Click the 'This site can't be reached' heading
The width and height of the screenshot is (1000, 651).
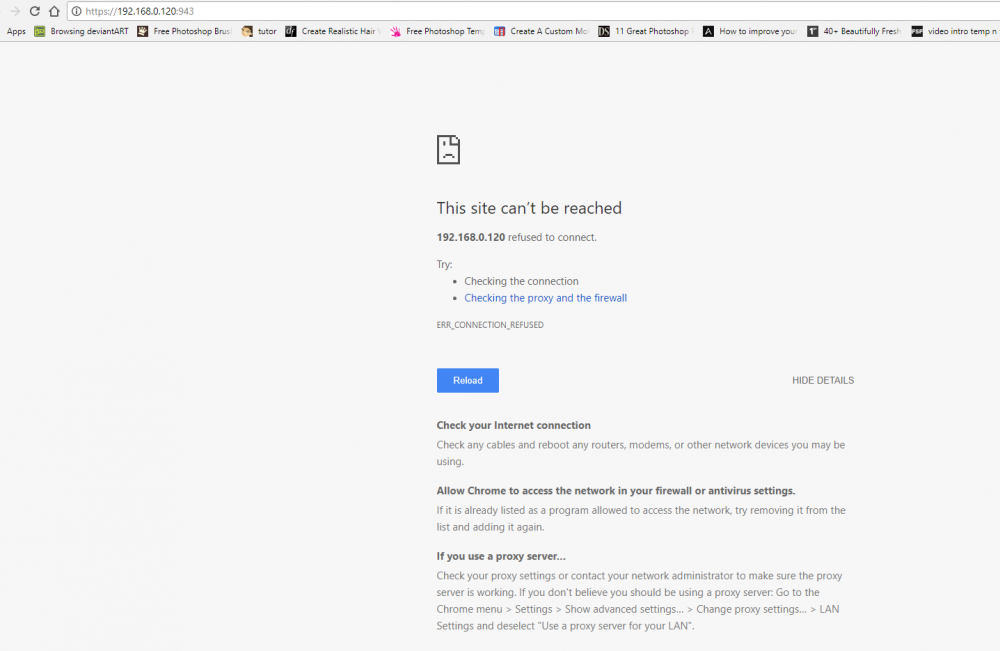tap(529, 208)
